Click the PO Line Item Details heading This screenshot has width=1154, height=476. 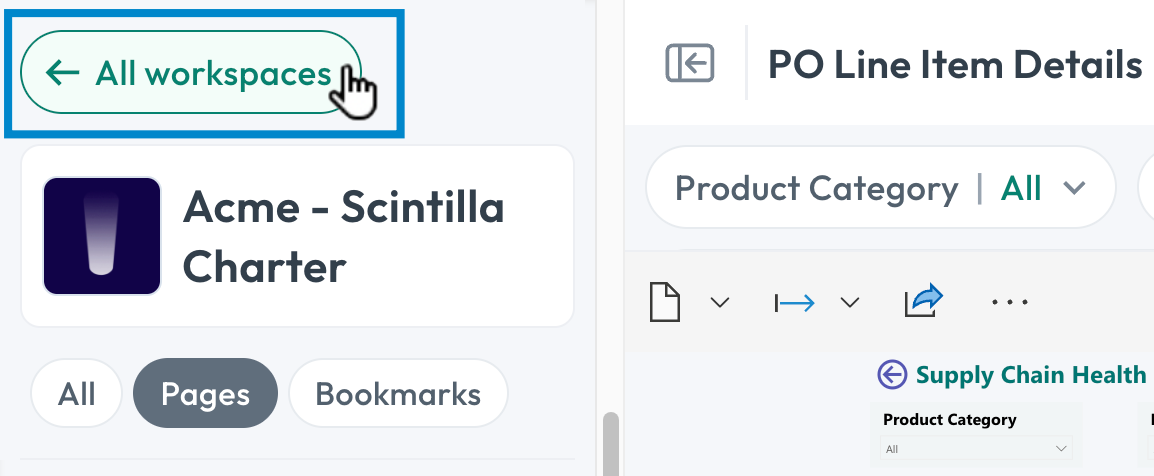[955, 64]
